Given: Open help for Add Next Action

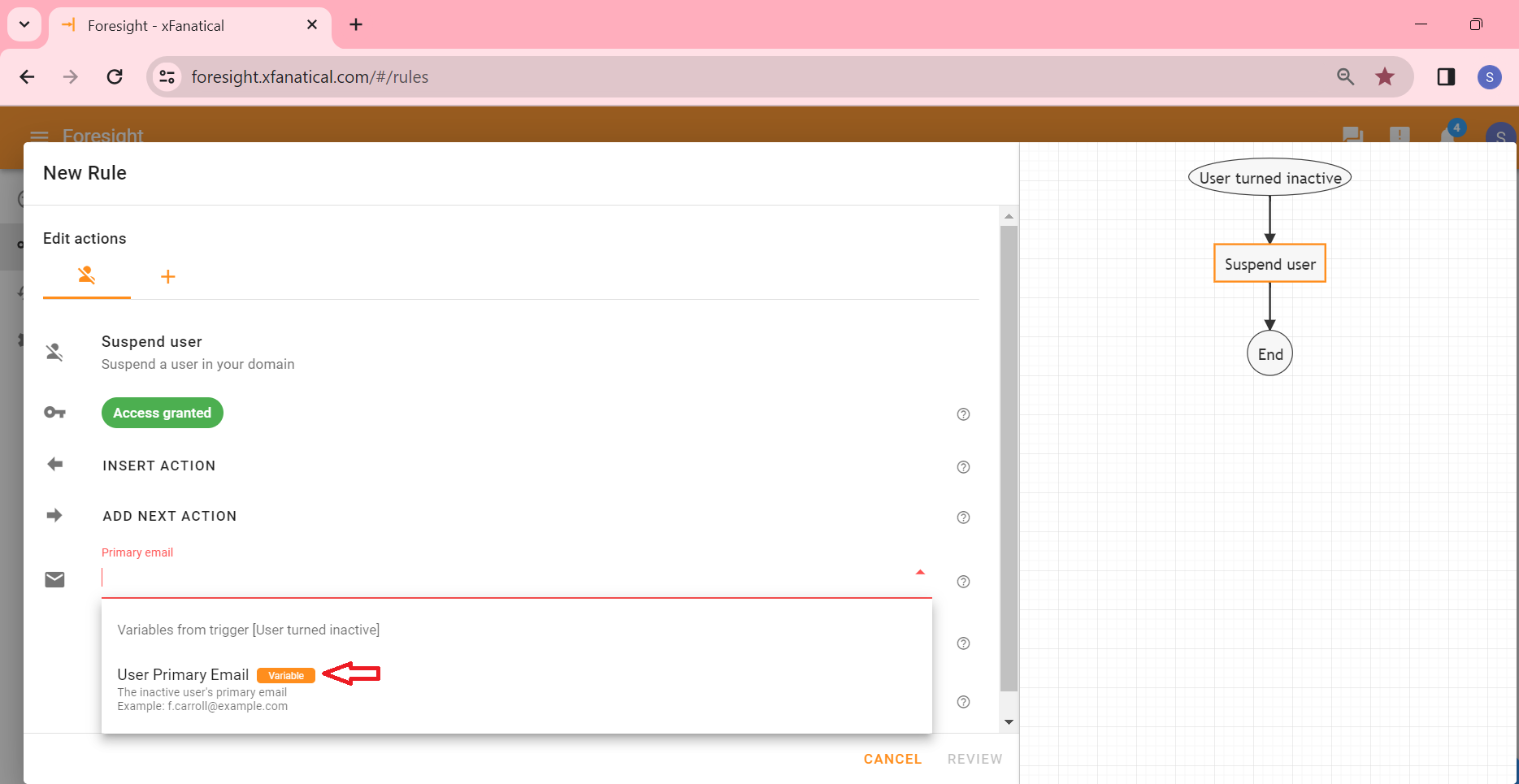Looking at the screenshot, I should tap(963, 518).
